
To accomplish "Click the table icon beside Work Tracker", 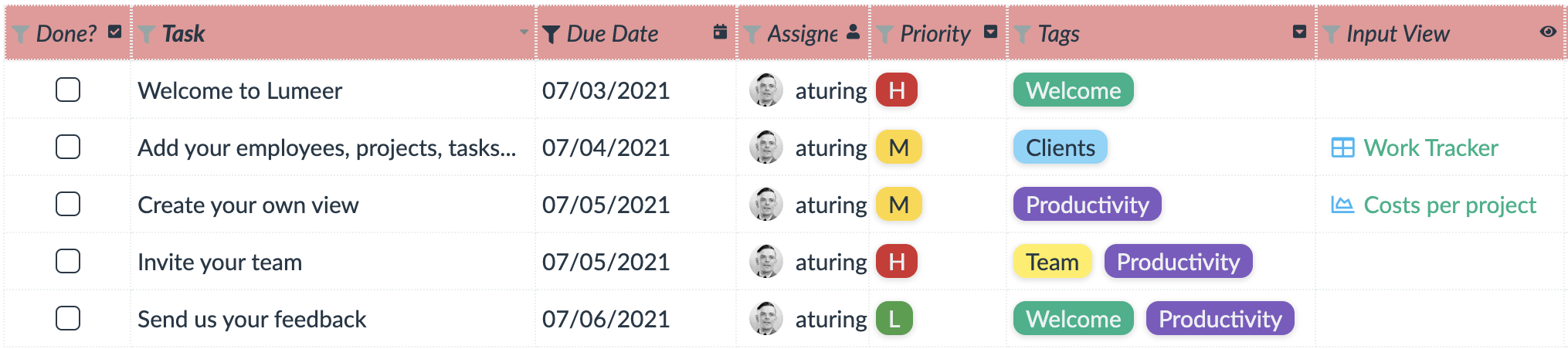I will coord(1342,147).
